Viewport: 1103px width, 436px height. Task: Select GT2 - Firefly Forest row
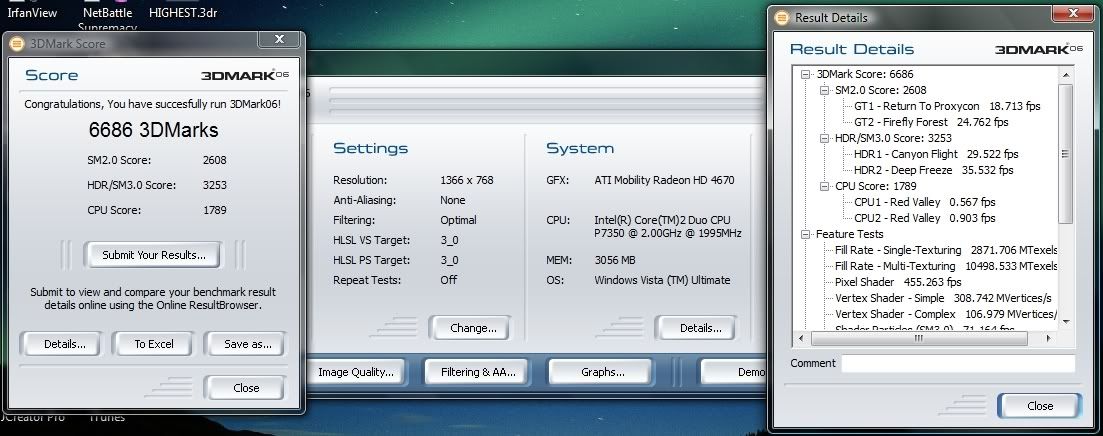click(931, 122)
